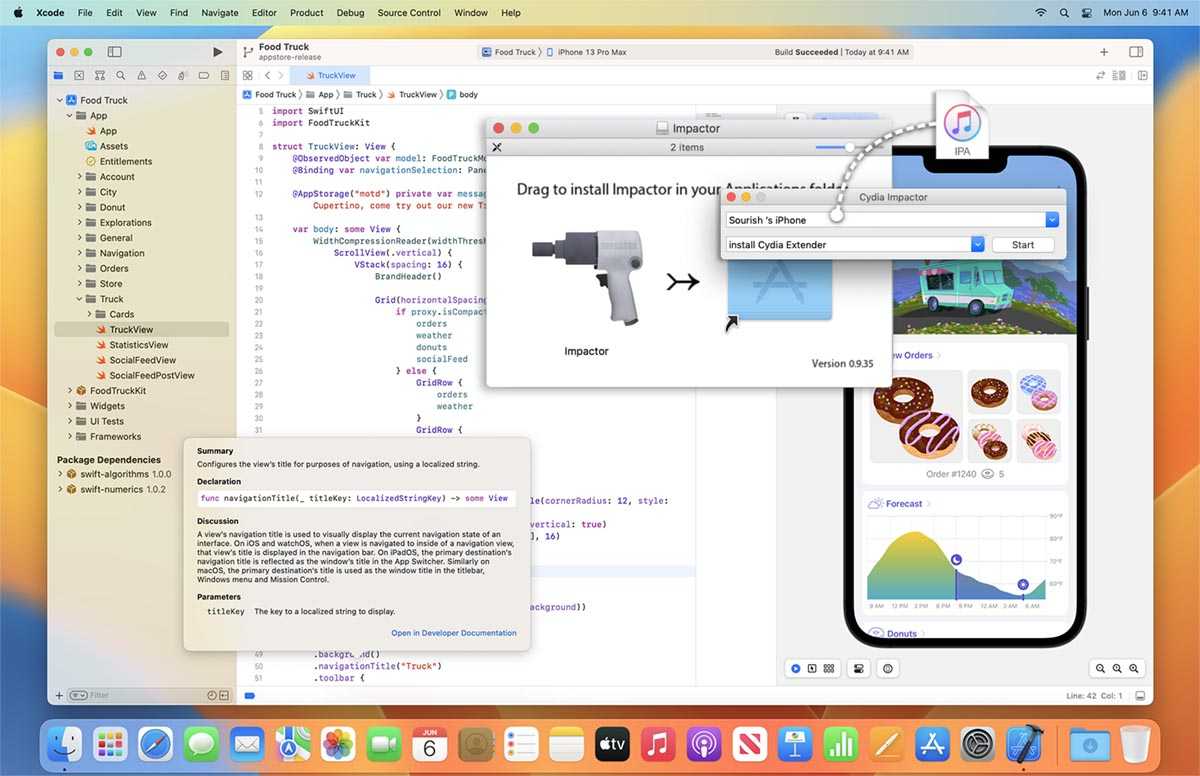Click zoom out magnifier in preview canvas
This screenshot has height=776, width=1200.
(1100, 668)
